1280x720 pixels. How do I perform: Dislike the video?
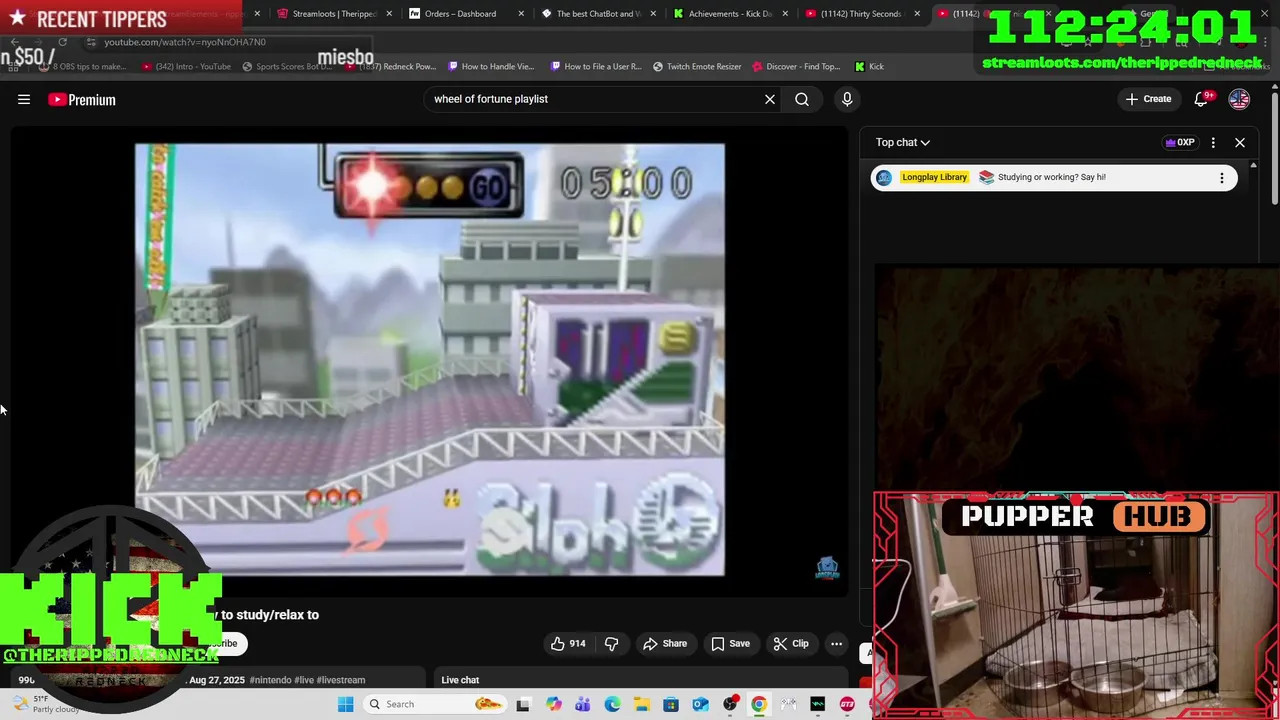[x=612, y=643]
